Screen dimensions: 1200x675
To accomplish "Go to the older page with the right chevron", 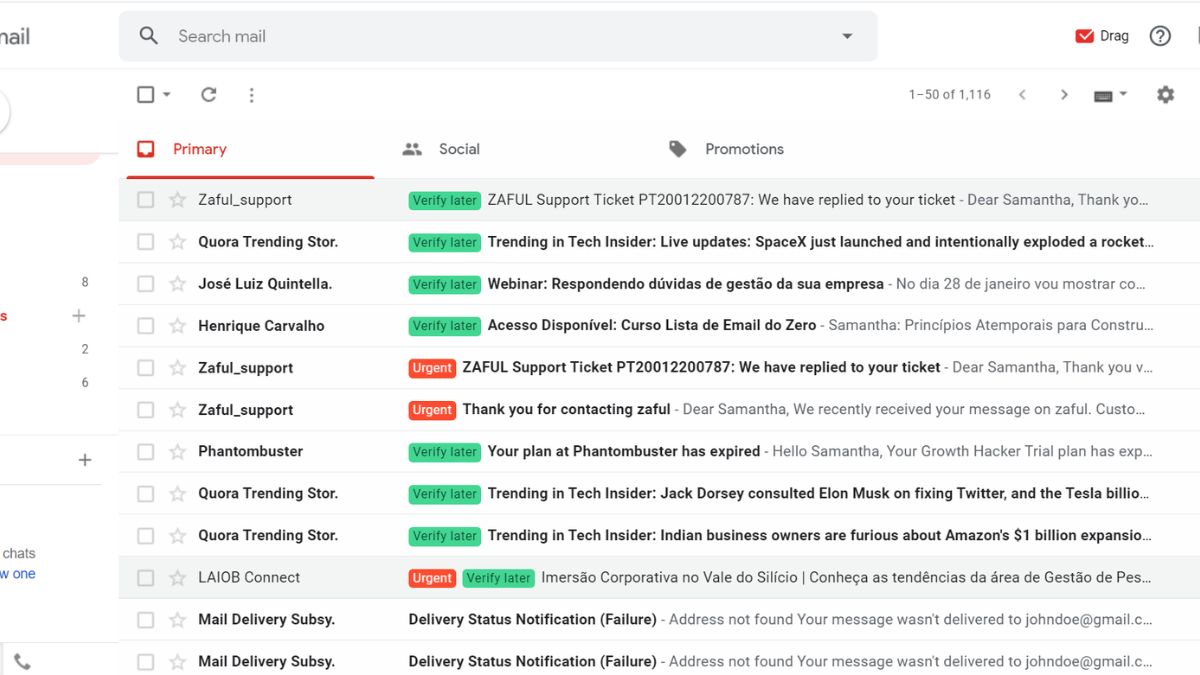I will 1064,95.
